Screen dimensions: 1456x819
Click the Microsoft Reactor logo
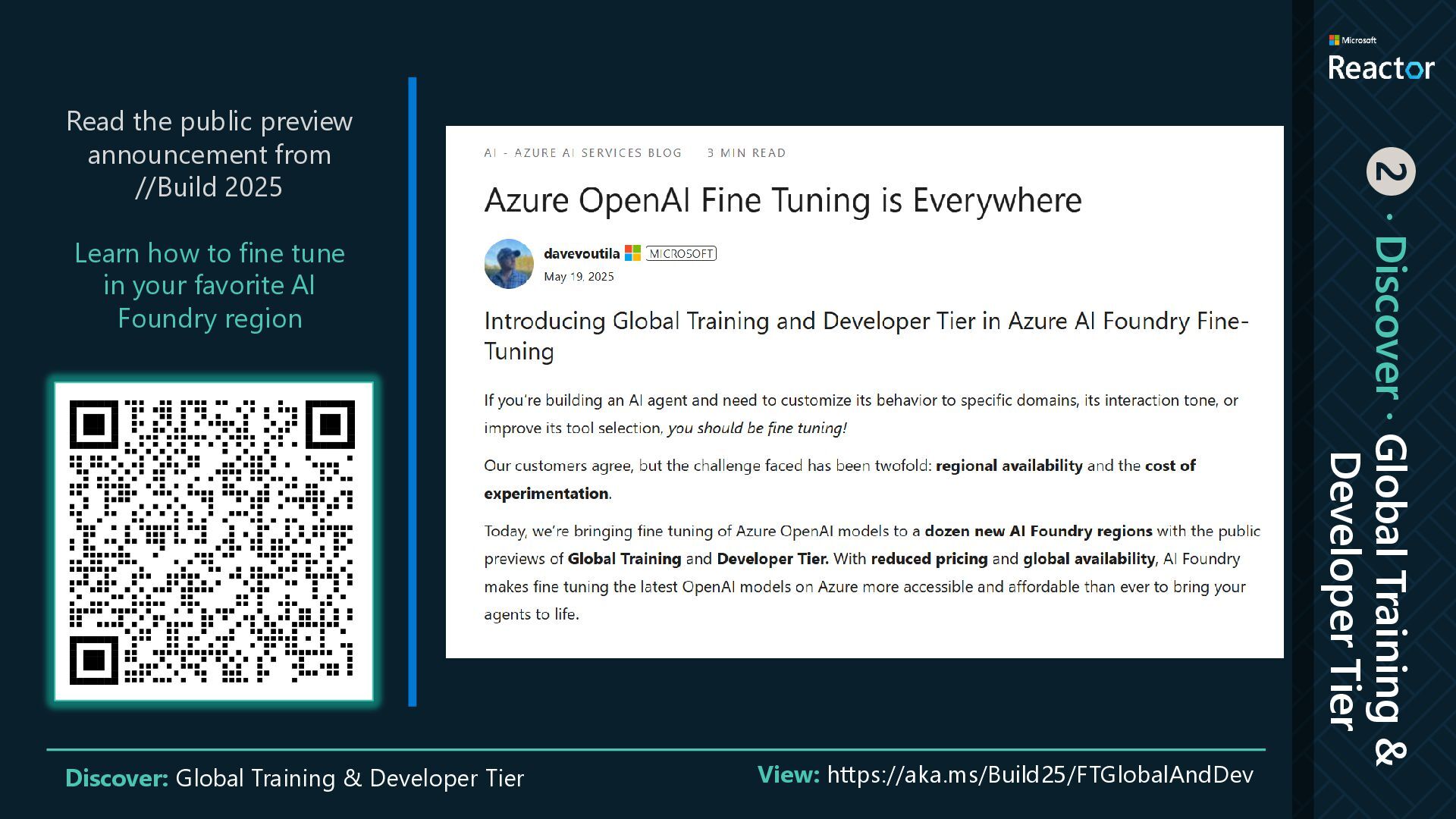tap(1381, 58)
